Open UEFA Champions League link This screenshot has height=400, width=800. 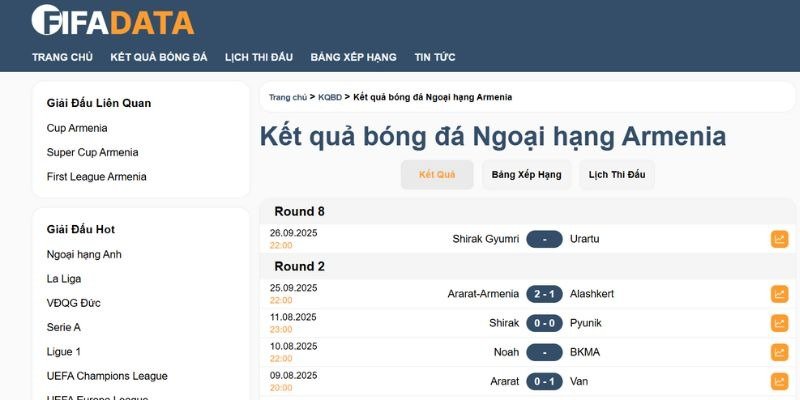click(107, 376)
